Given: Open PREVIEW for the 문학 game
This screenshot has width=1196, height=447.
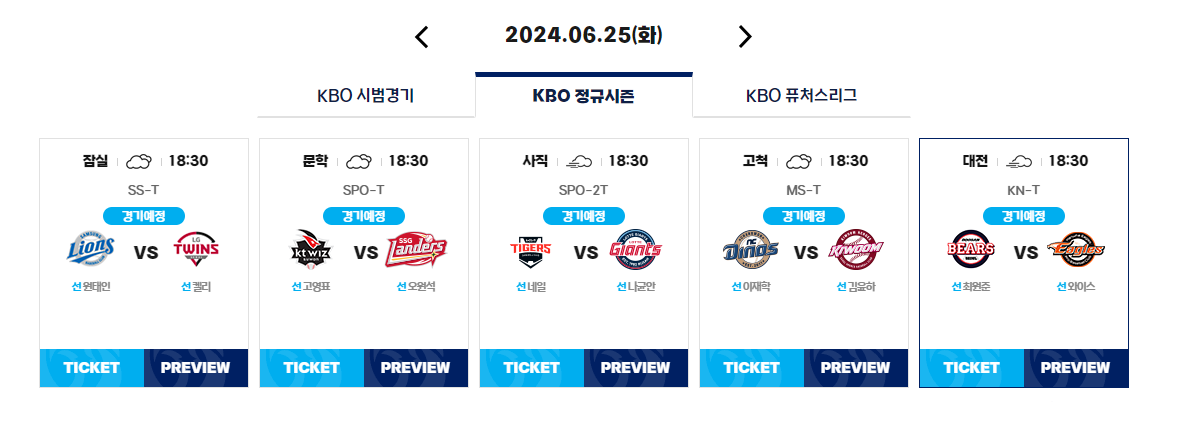Looking at the screenshot, I should (x=416, y=368).
